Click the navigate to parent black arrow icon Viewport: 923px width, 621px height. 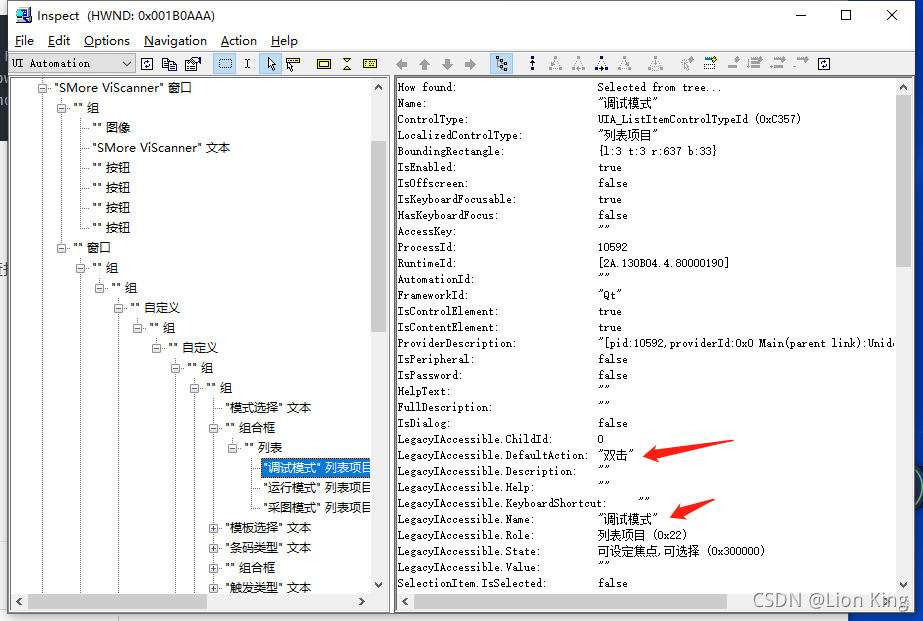[x=532, y=64]
